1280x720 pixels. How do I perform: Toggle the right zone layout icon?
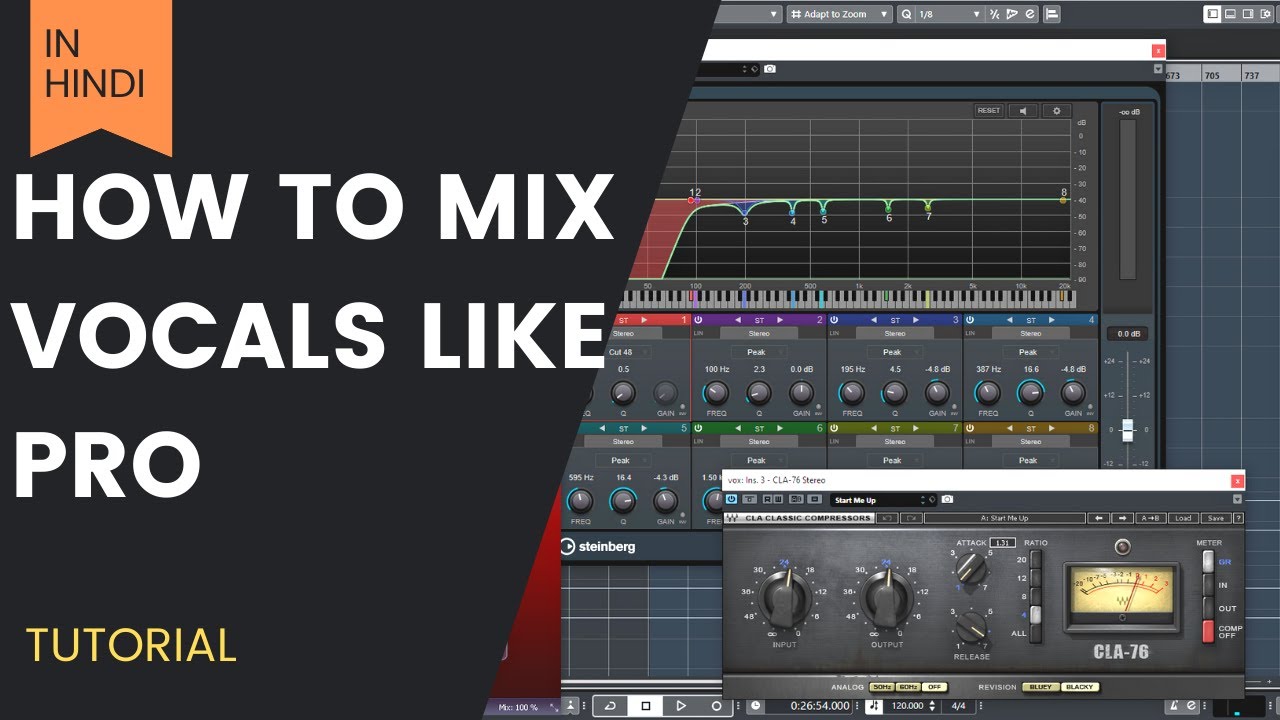(x=1248, y=14)
